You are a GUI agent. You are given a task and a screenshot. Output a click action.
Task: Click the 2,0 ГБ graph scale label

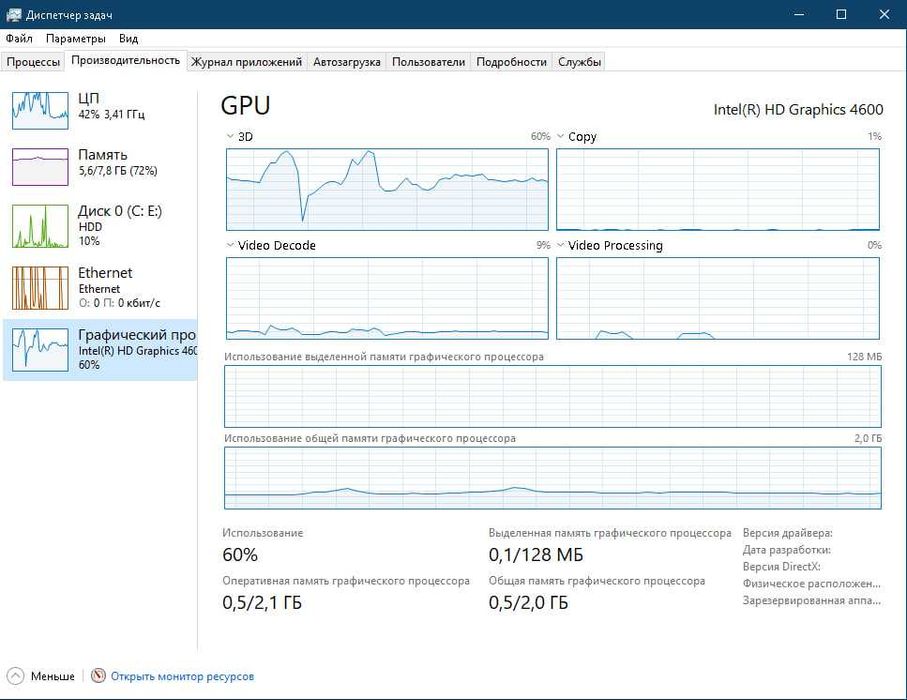(868, 439)
